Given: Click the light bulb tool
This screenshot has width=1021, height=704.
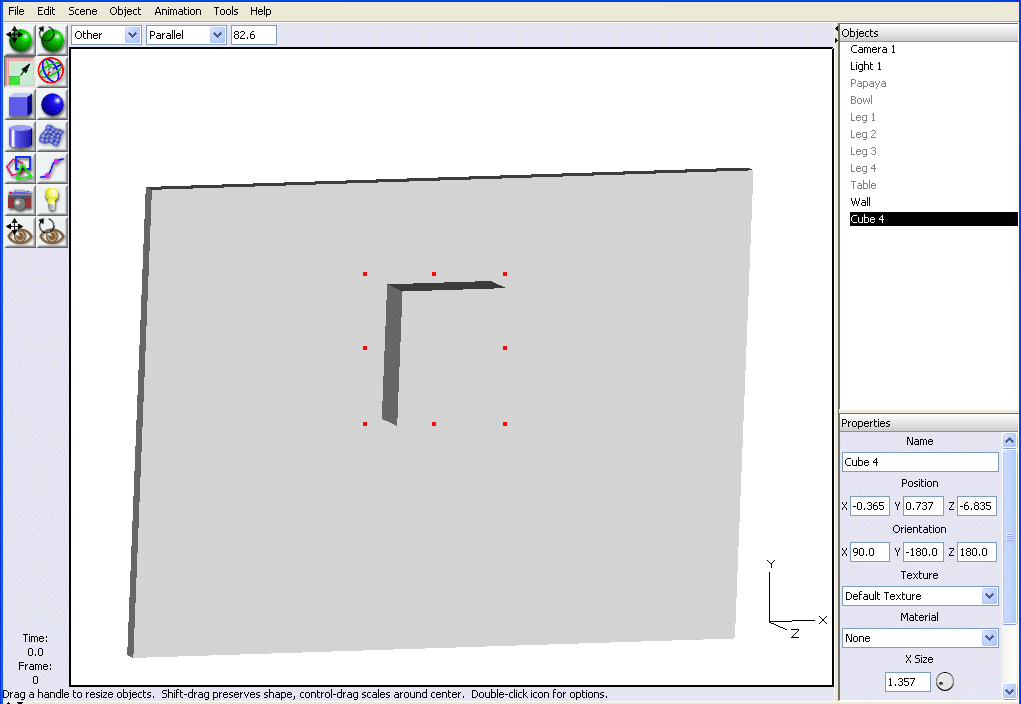Looking at the screenshot, I should click(x=52, y=200).
